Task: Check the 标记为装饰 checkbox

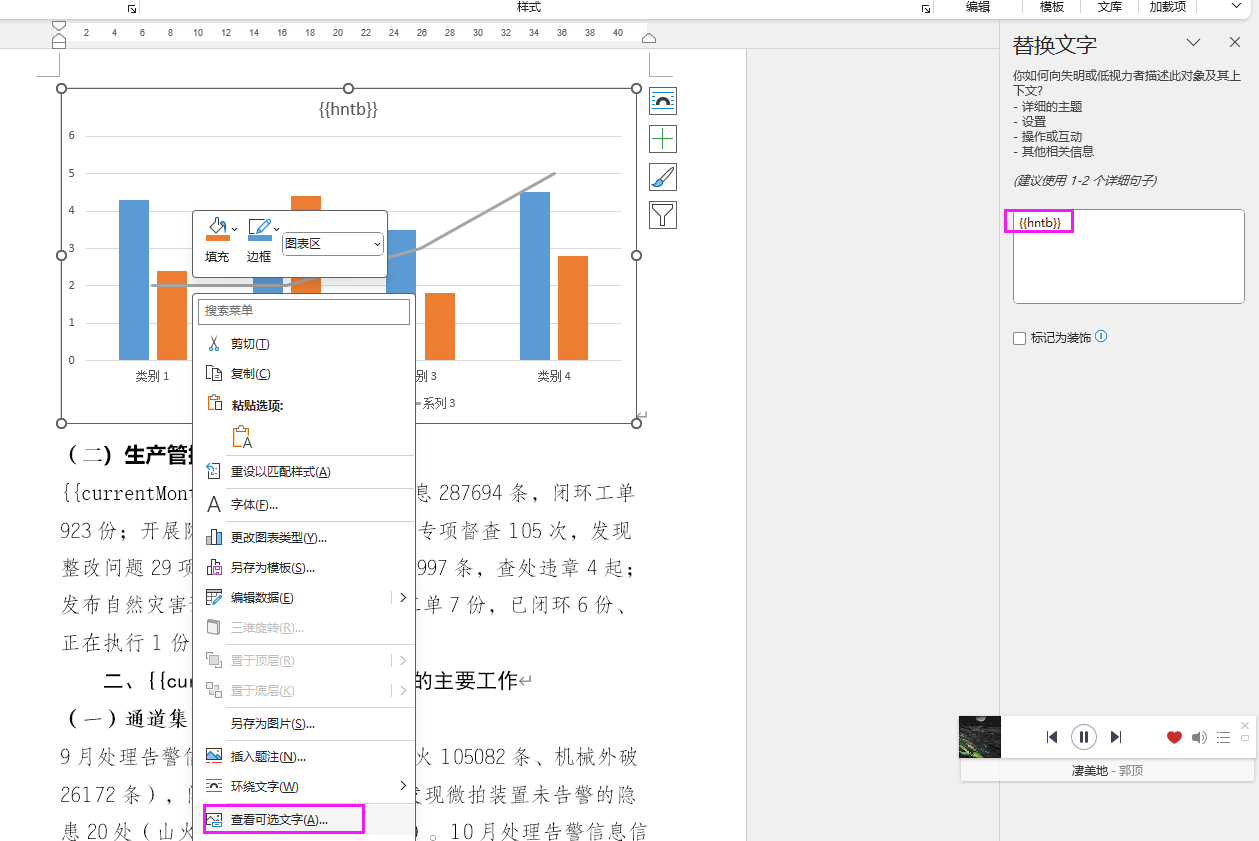Action: tap(1020, 339)
